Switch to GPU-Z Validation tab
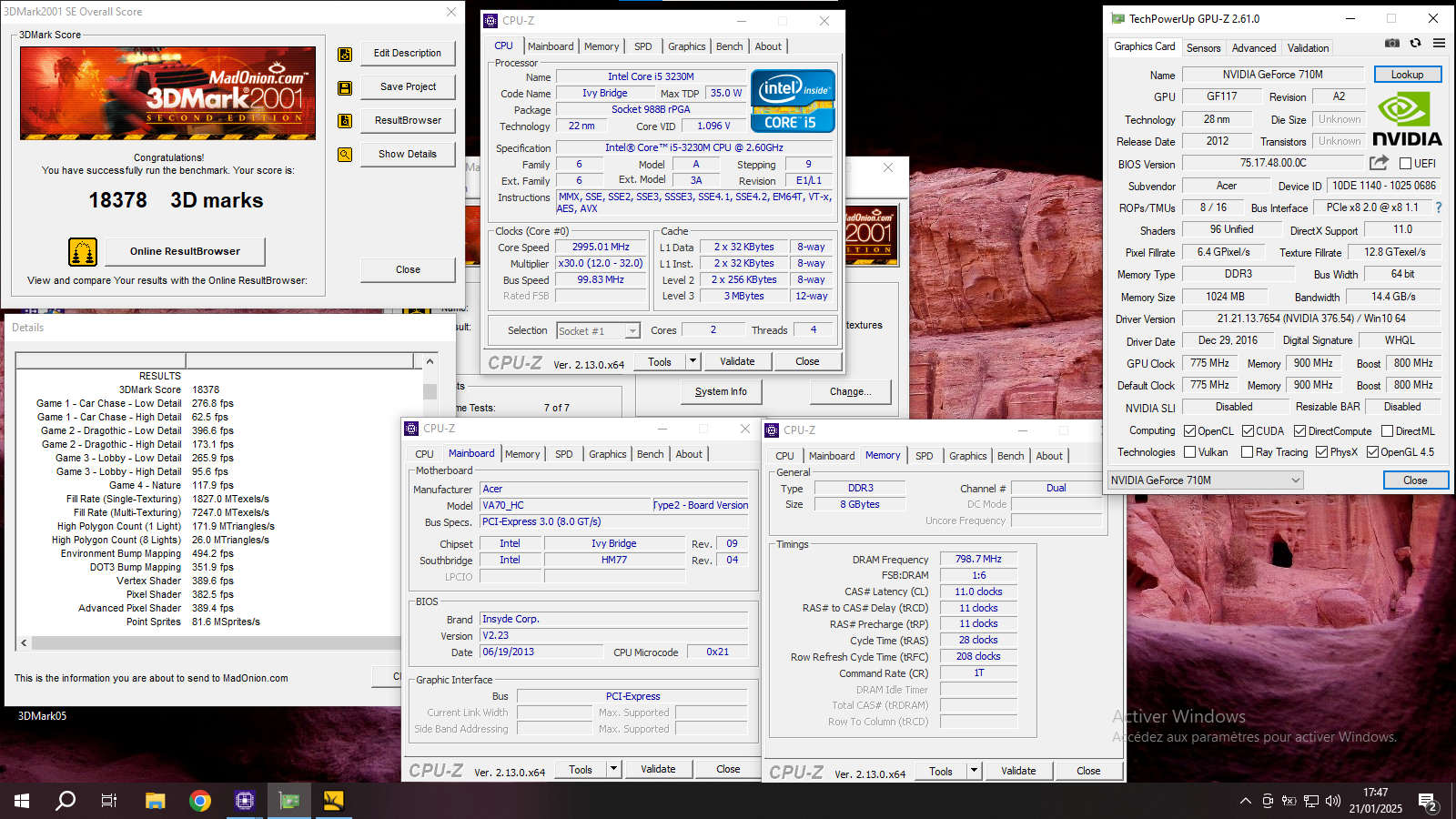Viewport: 1456px width, 819px height. click(x=1308, y=48)
